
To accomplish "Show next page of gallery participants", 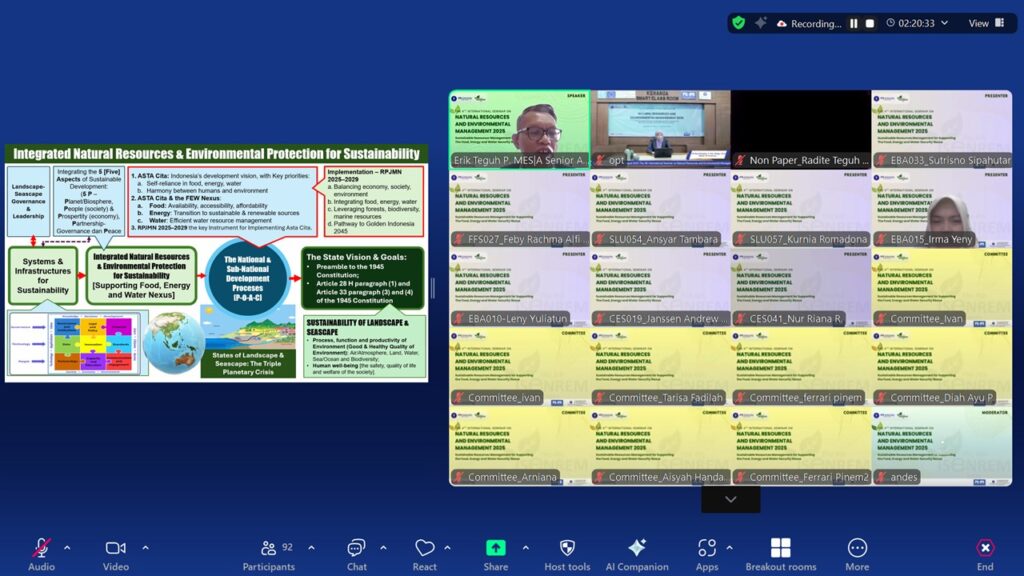I will [x=730, y=498].
